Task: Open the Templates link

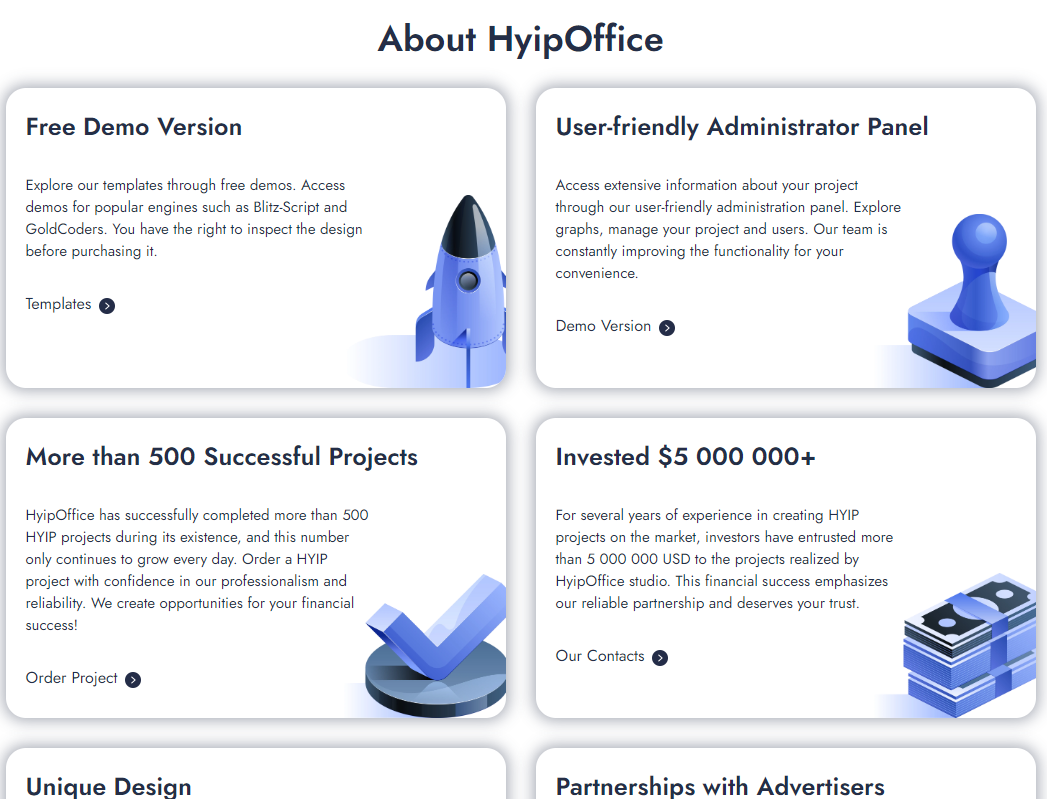Action: pos(59,304)
